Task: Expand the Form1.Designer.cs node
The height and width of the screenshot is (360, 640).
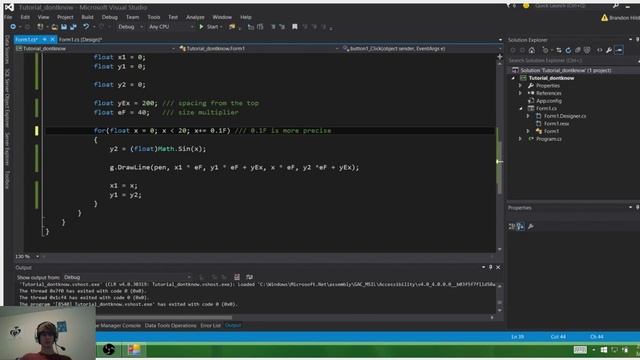Action: (x=528, y=116)
